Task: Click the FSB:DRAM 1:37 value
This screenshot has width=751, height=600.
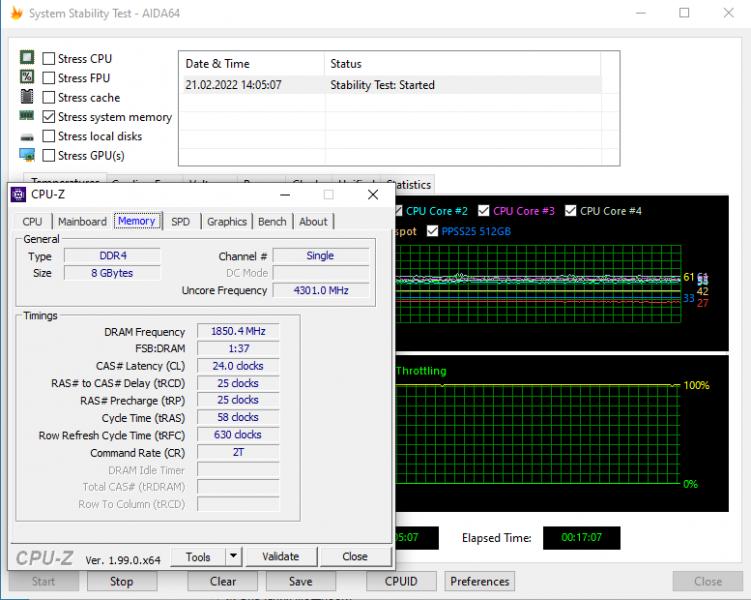Action: [238, 349]
